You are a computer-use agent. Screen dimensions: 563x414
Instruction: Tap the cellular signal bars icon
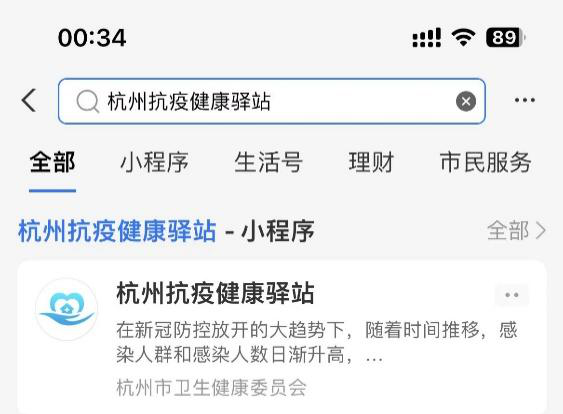pyautogui.click(x=427, y=37)
